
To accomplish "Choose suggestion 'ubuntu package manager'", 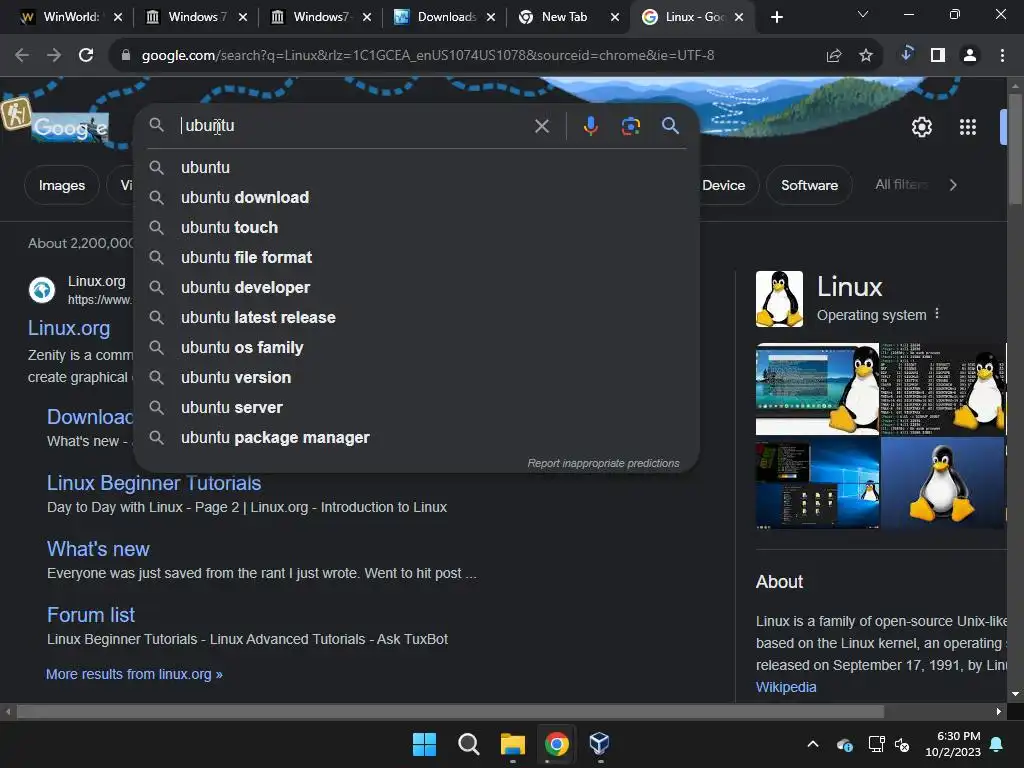I will tap(416, 438).
